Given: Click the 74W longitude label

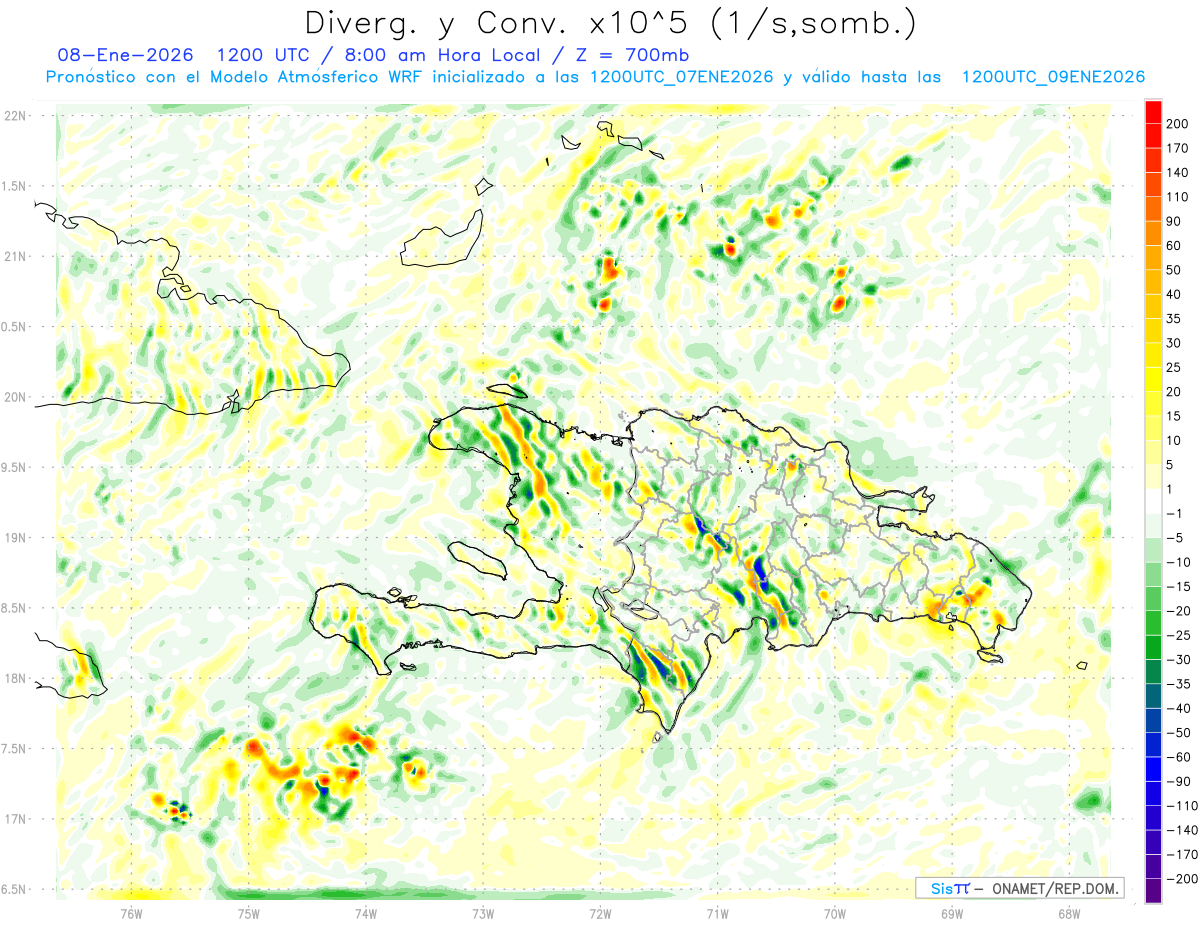Looking at the screenshot, I should click(366, 913).
